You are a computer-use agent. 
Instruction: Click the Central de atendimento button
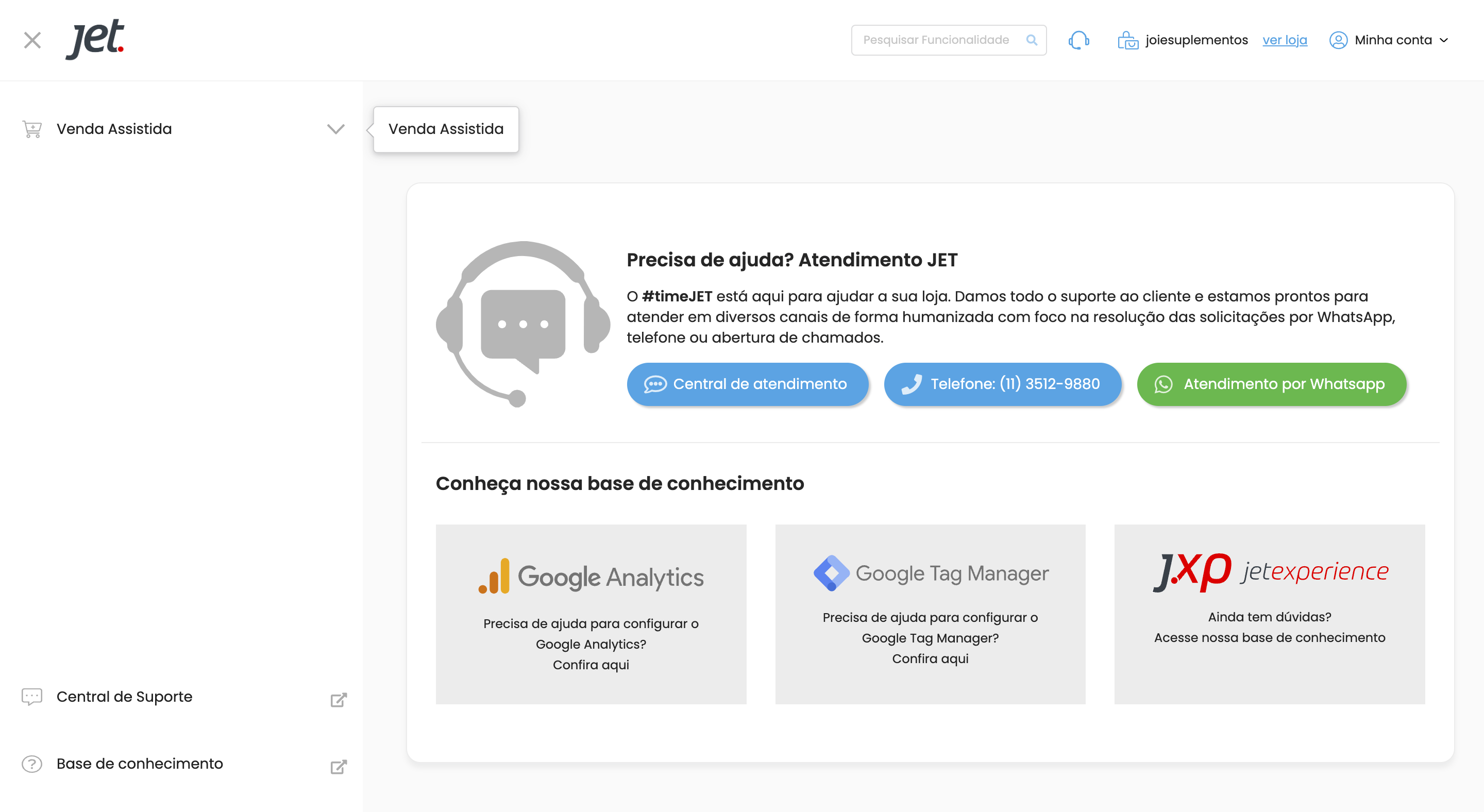tap(747, 384)
